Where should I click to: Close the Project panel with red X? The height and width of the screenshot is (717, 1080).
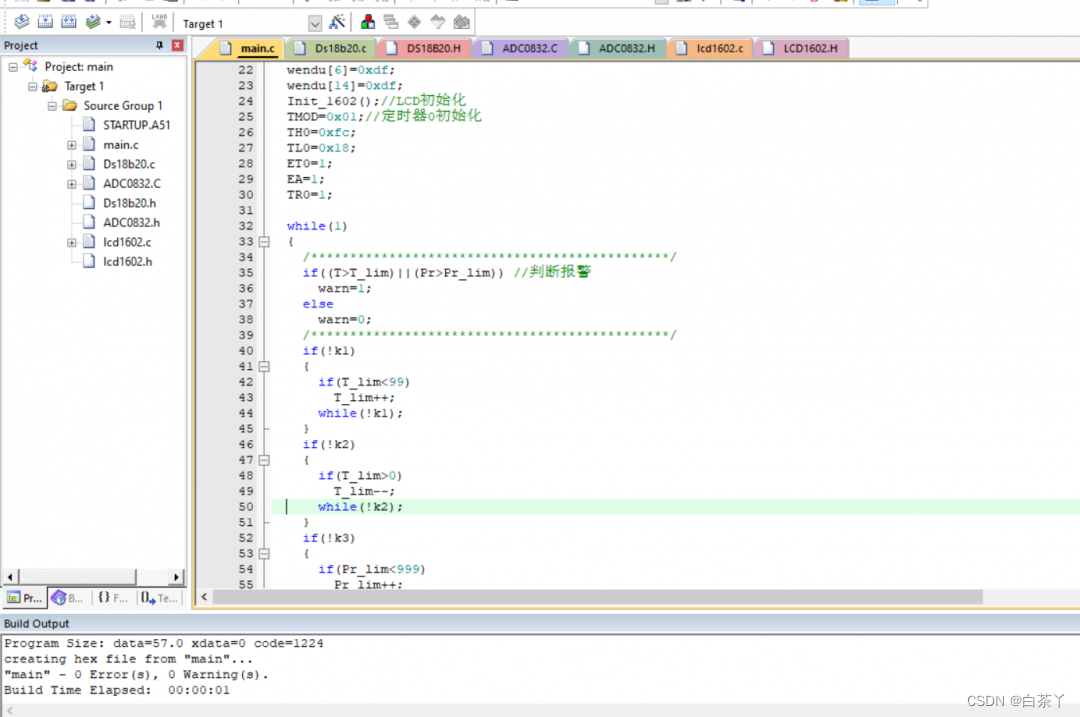tap(177, 46)
